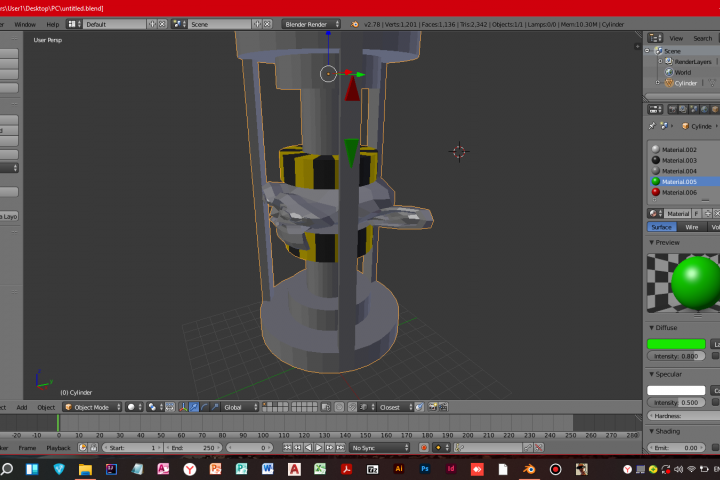The height and width of the screenshot is (480, 720).
Task: Open the Help menu
Action: pos(53,24)
